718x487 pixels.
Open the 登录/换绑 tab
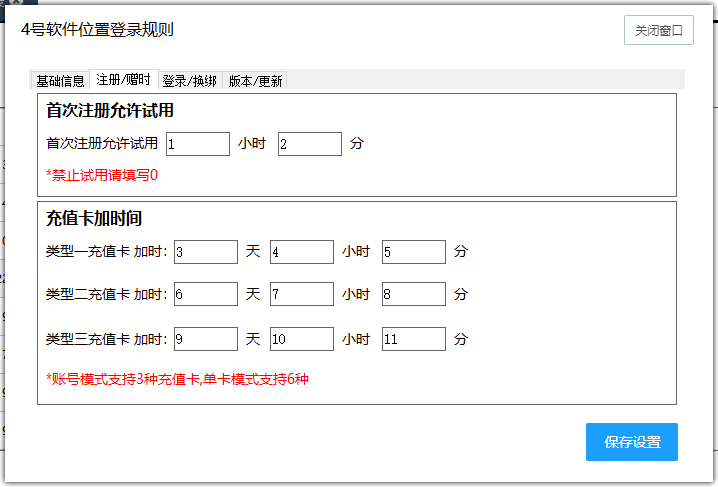point(190,81)
